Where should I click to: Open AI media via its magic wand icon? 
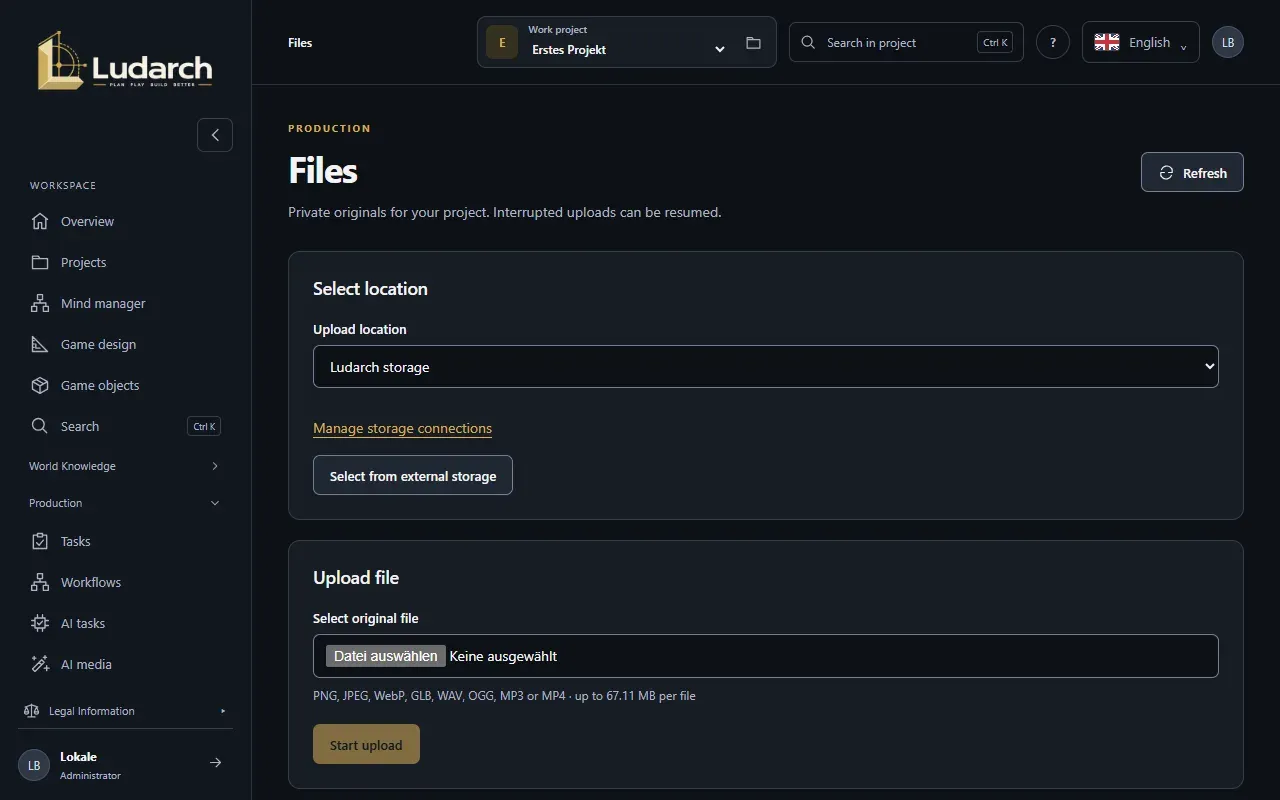(40, 664)
